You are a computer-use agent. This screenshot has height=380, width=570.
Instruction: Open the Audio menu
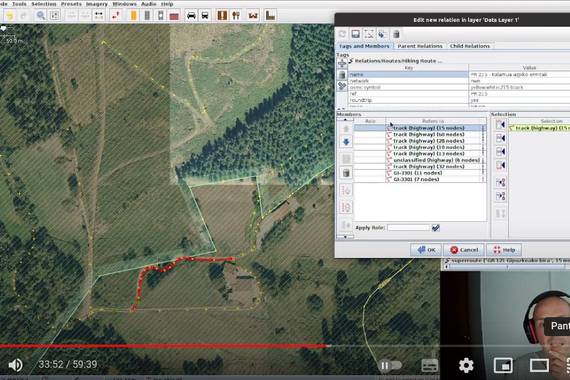[148, 4]
